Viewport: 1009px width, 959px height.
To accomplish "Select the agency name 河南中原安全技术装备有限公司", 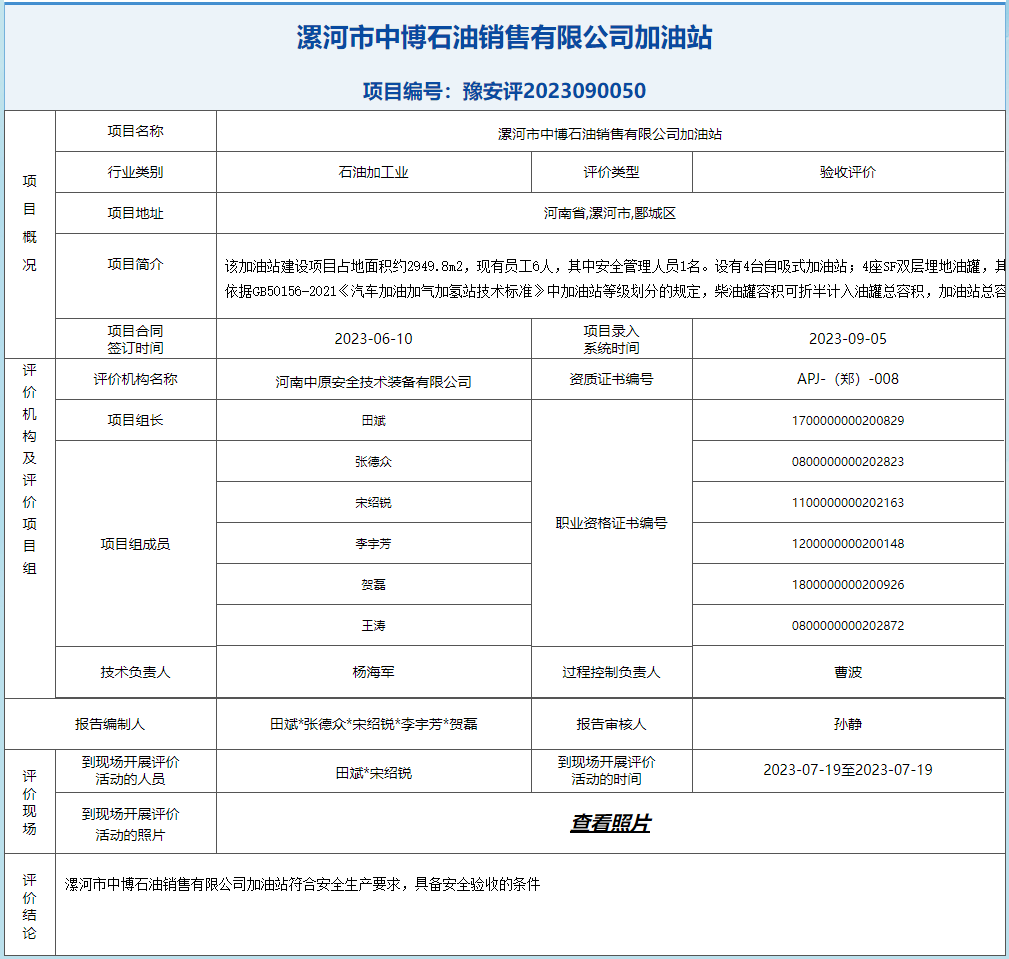I will pyautogui.click(x=373, y=382).
